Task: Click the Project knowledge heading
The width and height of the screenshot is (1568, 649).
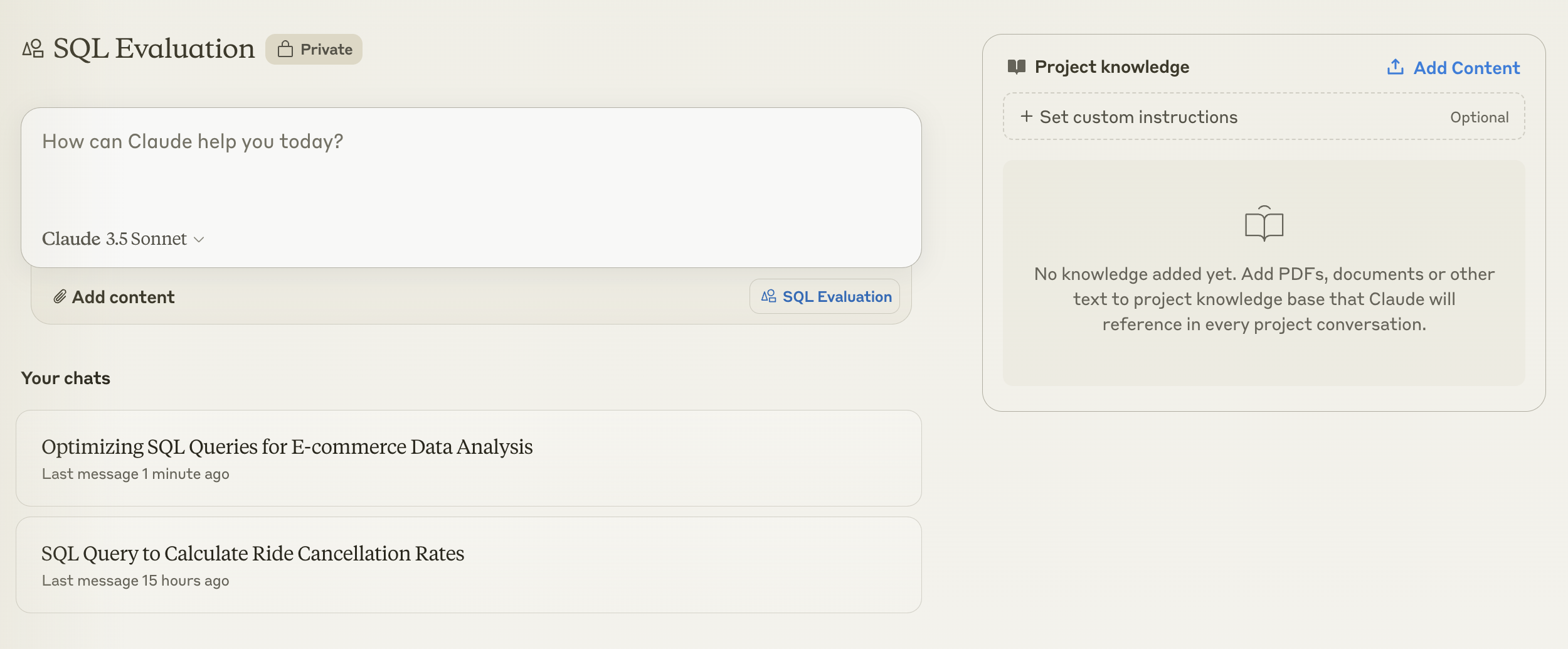Action: pos(1112,67)
